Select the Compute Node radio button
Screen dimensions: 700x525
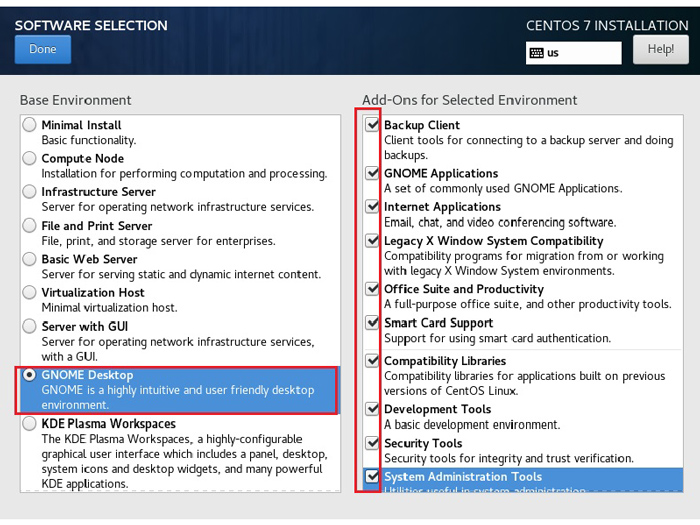(29, 158)
